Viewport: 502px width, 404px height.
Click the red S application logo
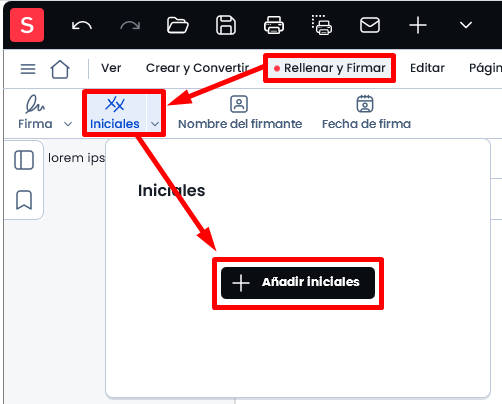27,25
